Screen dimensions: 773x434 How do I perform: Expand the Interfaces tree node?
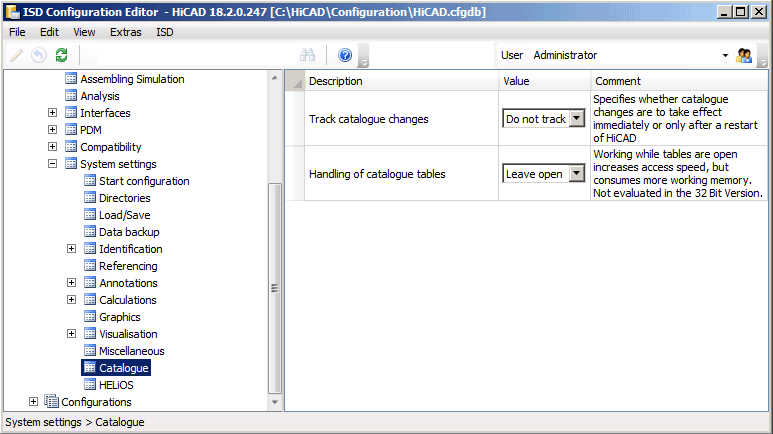coord(52,113)
